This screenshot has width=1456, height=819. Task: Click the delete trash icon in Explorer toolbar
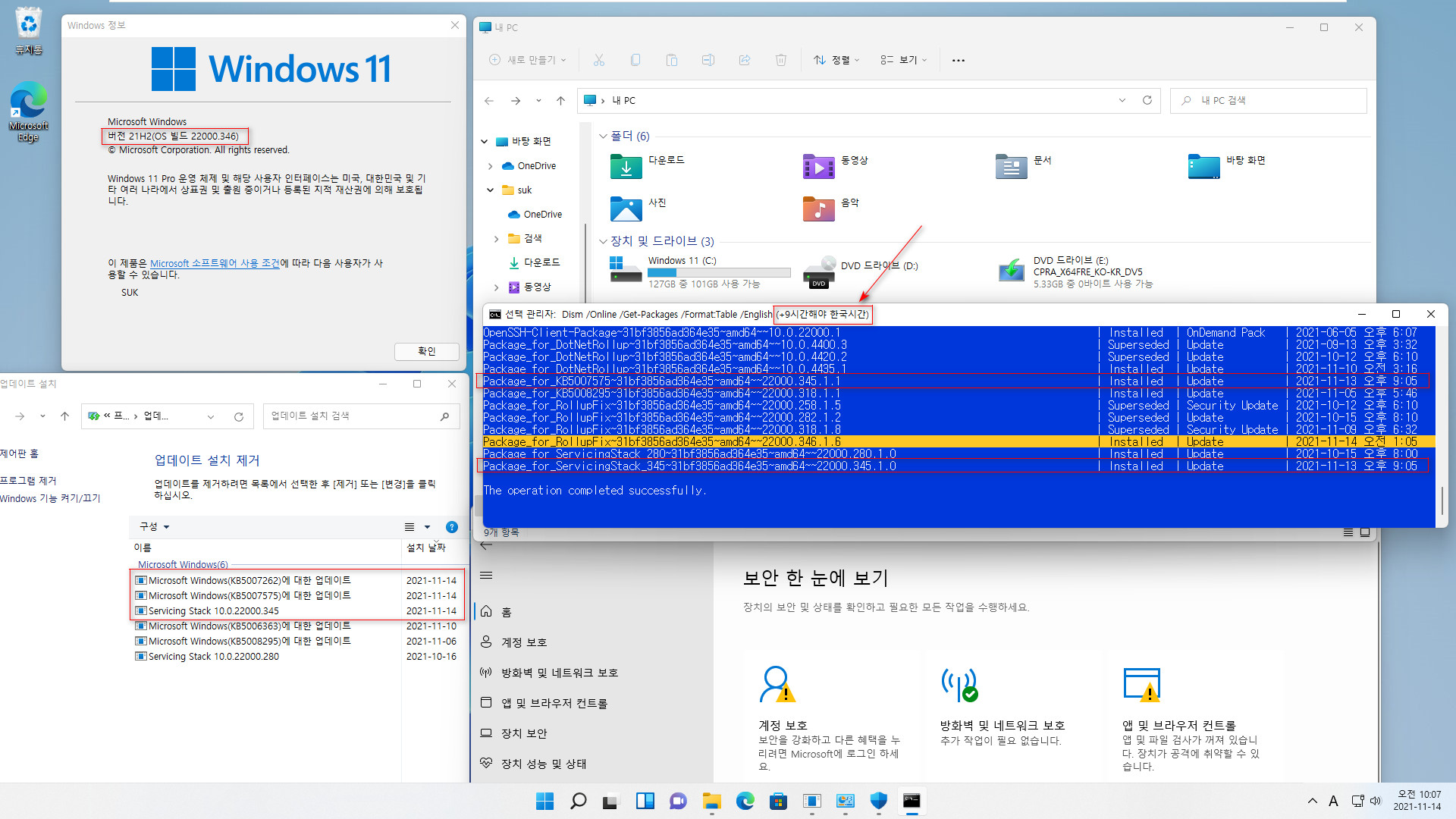(x=781, y=60)
